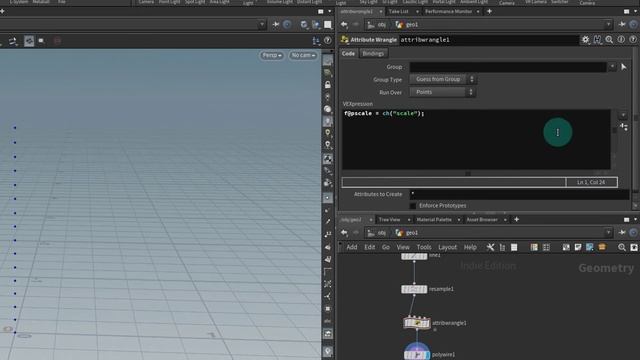Select the resample1 node
Screen dimensions: 640x360
[x=414, y=289]
